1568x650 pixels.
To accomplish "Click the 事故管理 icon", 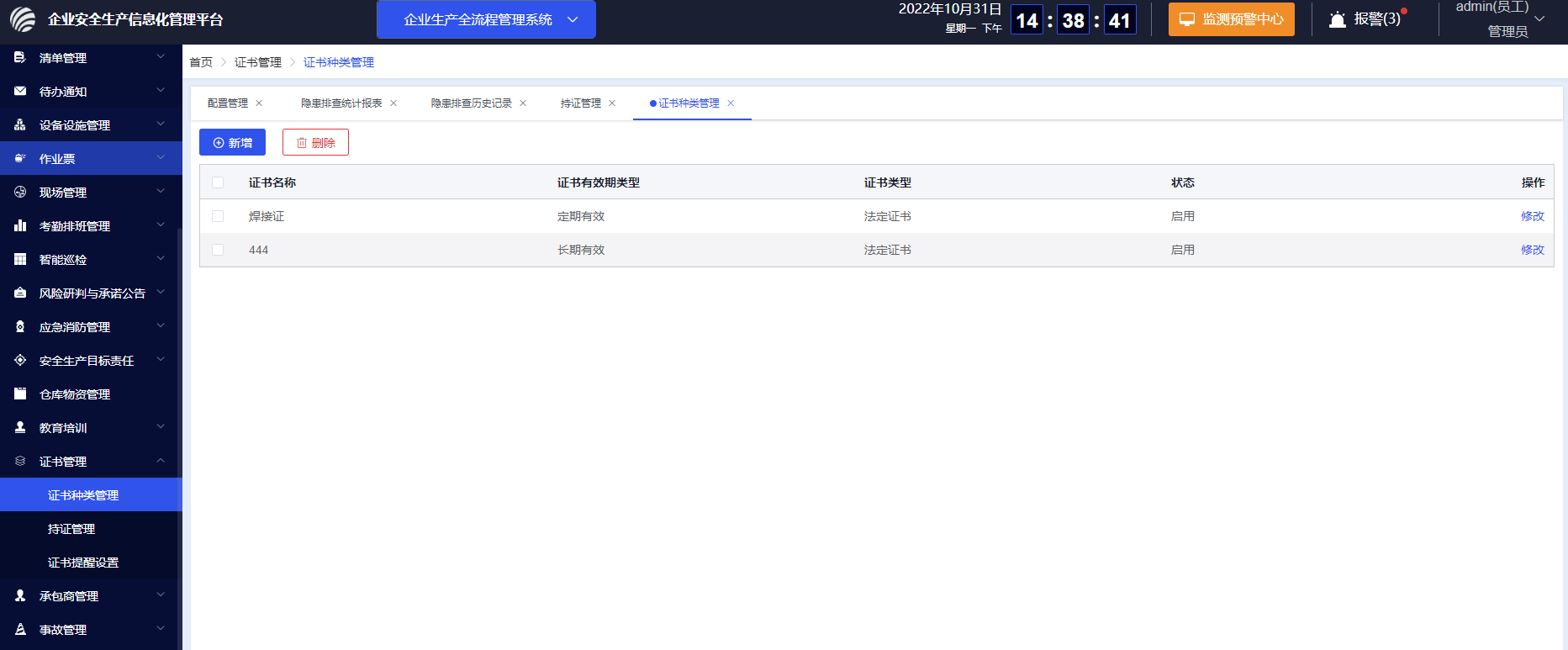I will 20,629.
